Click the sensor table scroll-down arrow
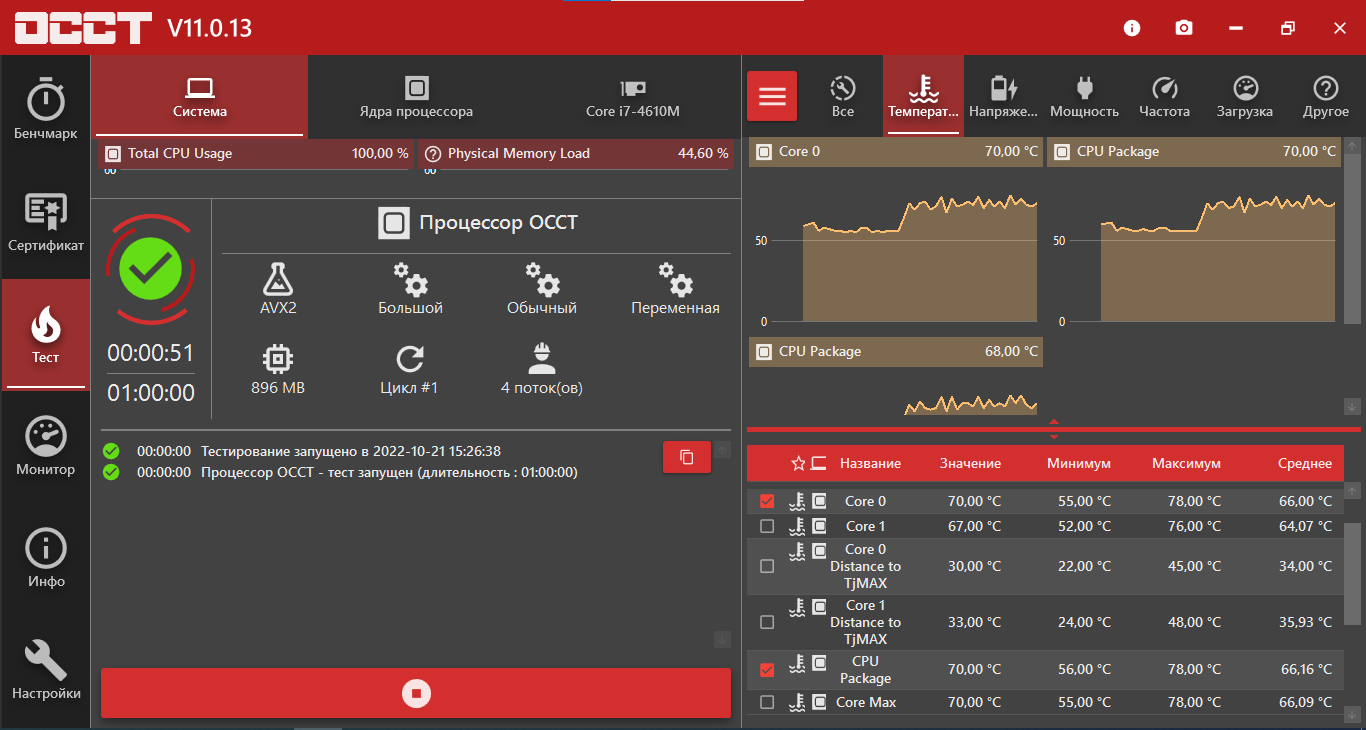Viewport: 1366px width, 730px height. coord(1352,715)
